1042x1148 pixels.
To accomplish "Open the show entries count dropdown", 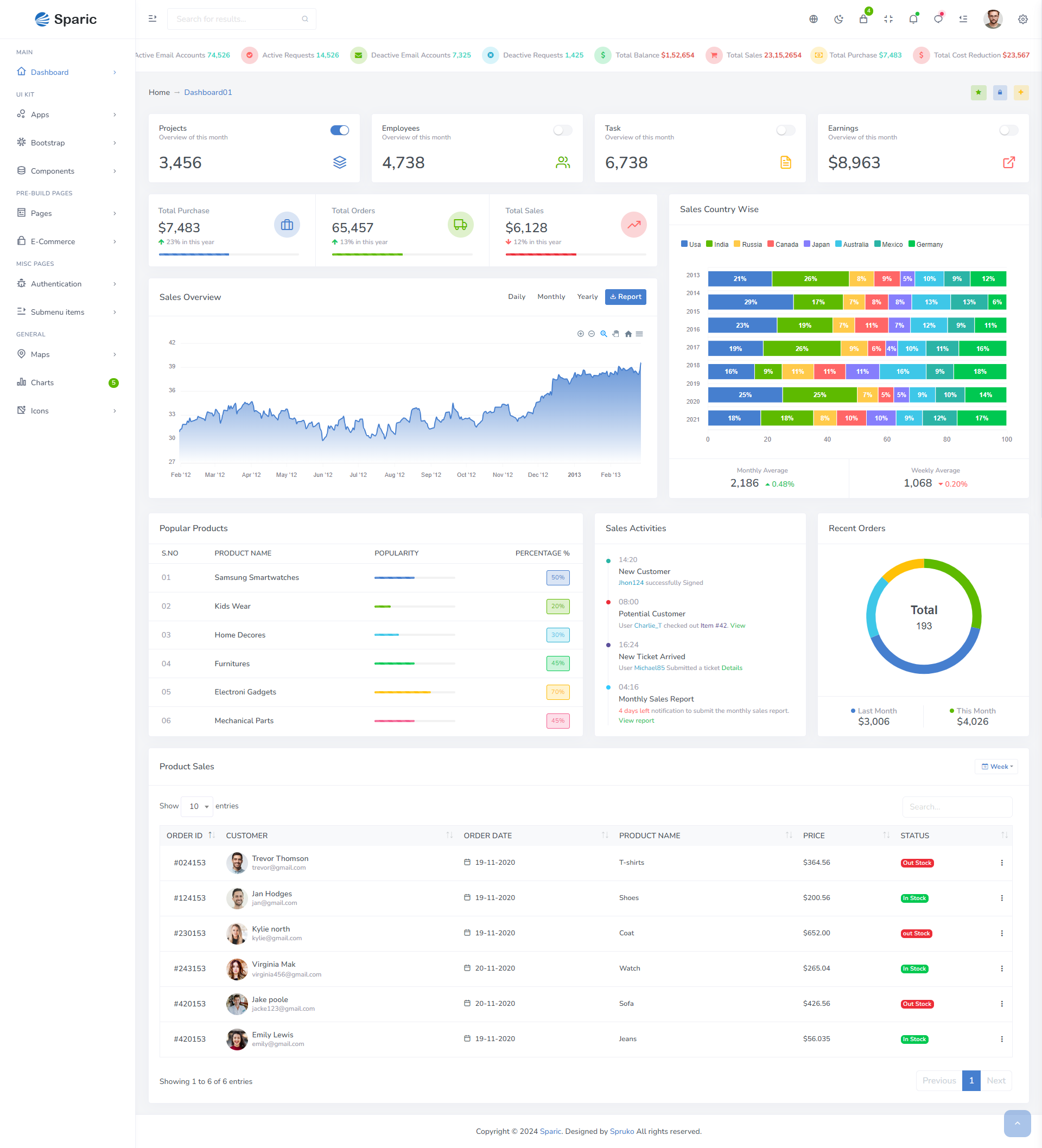I will point(197,806).
